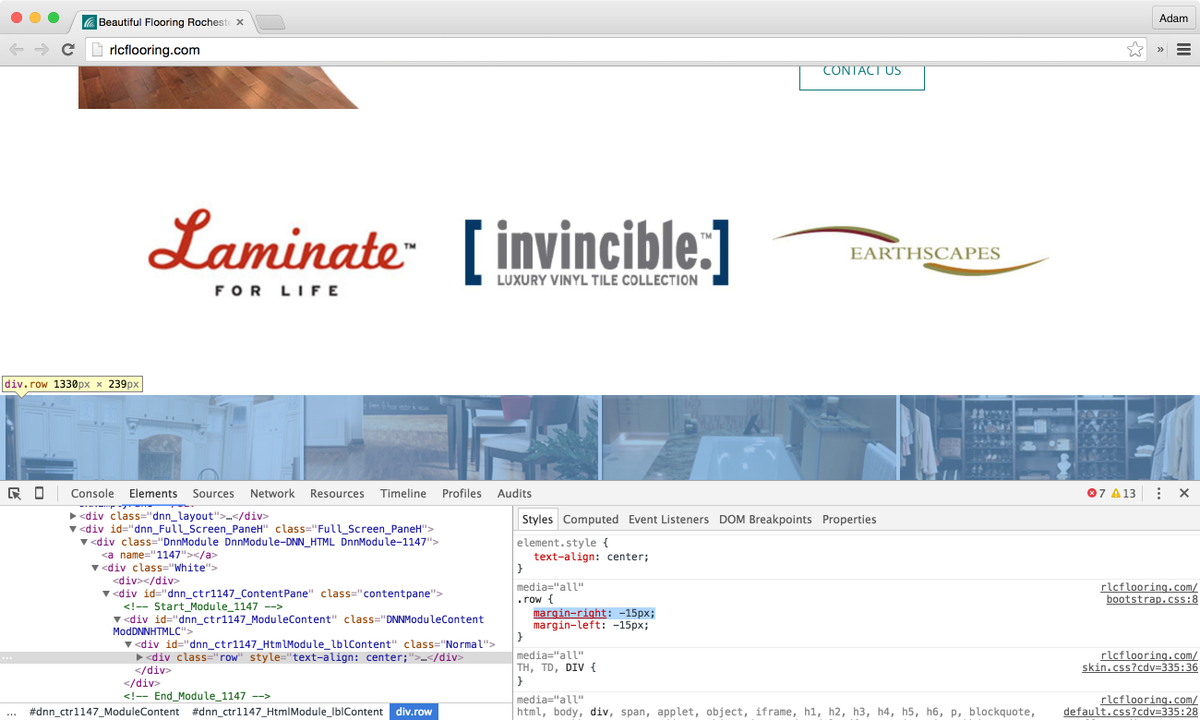Click the Adam profile button
Screen dimensions: 1200x720
(1173, 18)
